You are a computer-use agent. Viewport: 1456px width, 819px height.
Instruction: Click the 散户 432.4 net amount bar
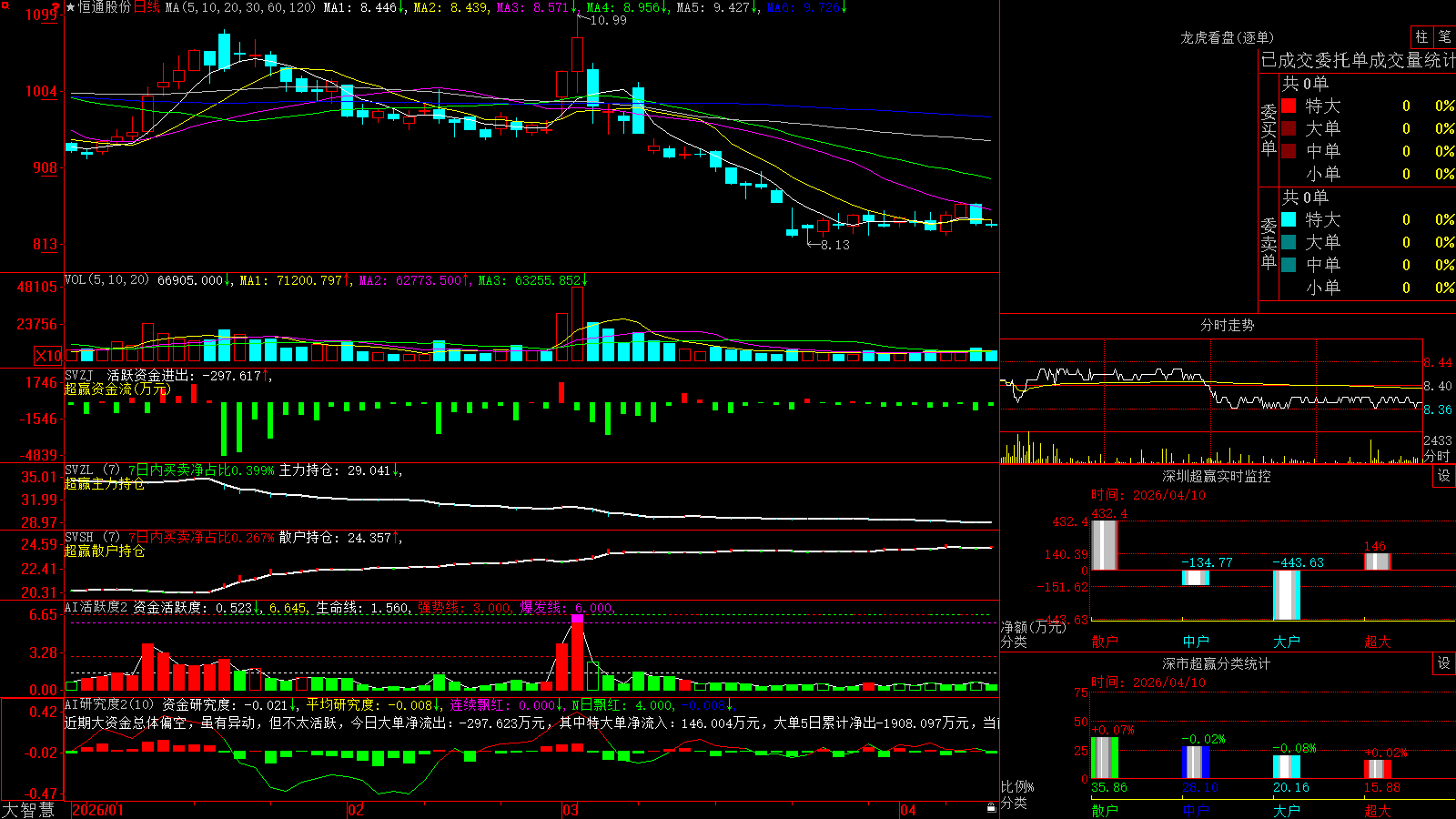coord(1105,545)
